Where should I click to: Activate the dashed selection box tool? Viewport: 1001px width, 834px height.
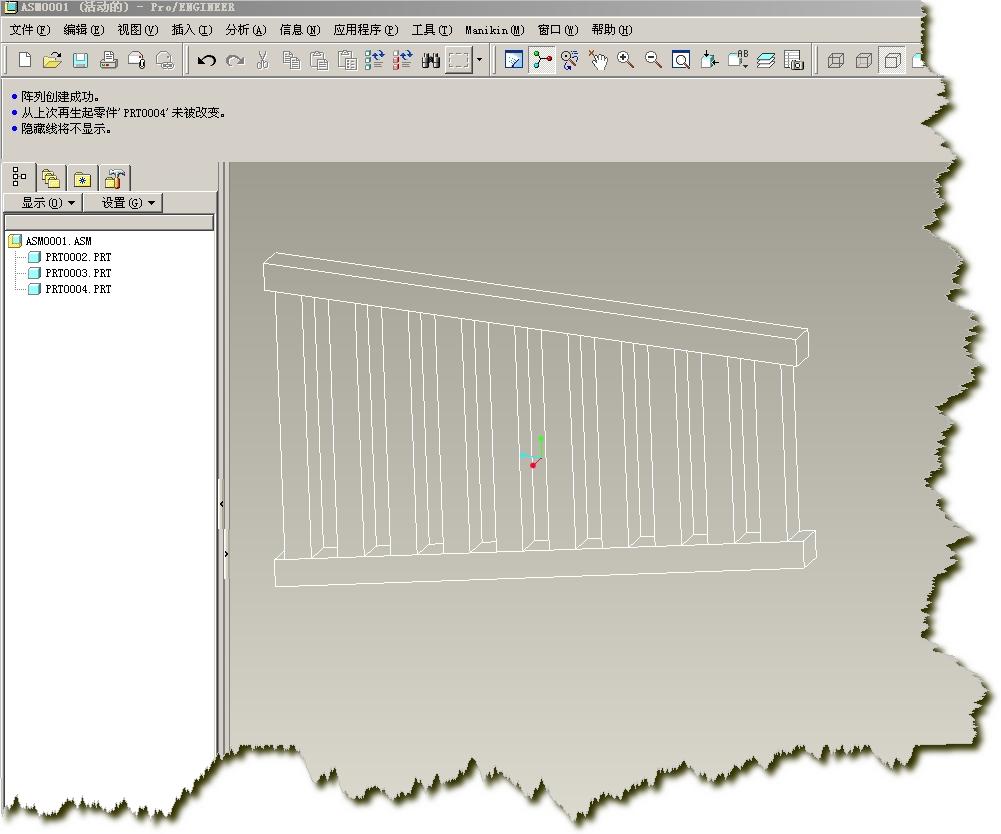tap(459, 61)
